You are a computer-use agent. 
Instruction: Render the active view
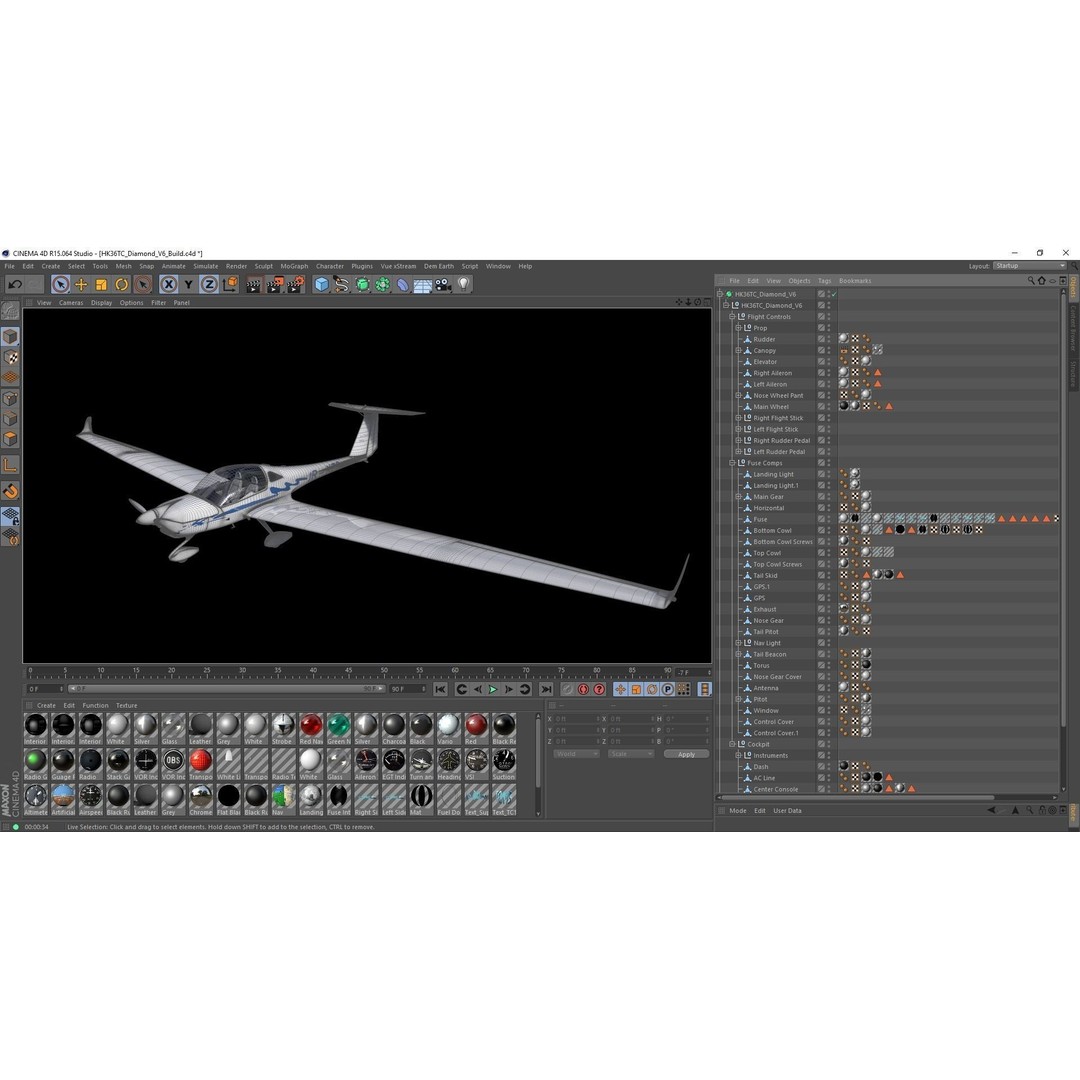point(253,284)
